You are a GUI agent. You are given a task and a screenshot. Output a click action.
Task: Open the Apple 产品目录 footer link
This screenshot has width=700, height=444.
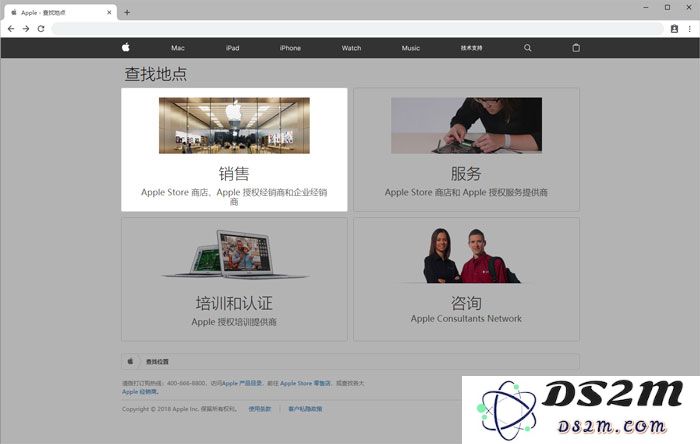(242, 383)
